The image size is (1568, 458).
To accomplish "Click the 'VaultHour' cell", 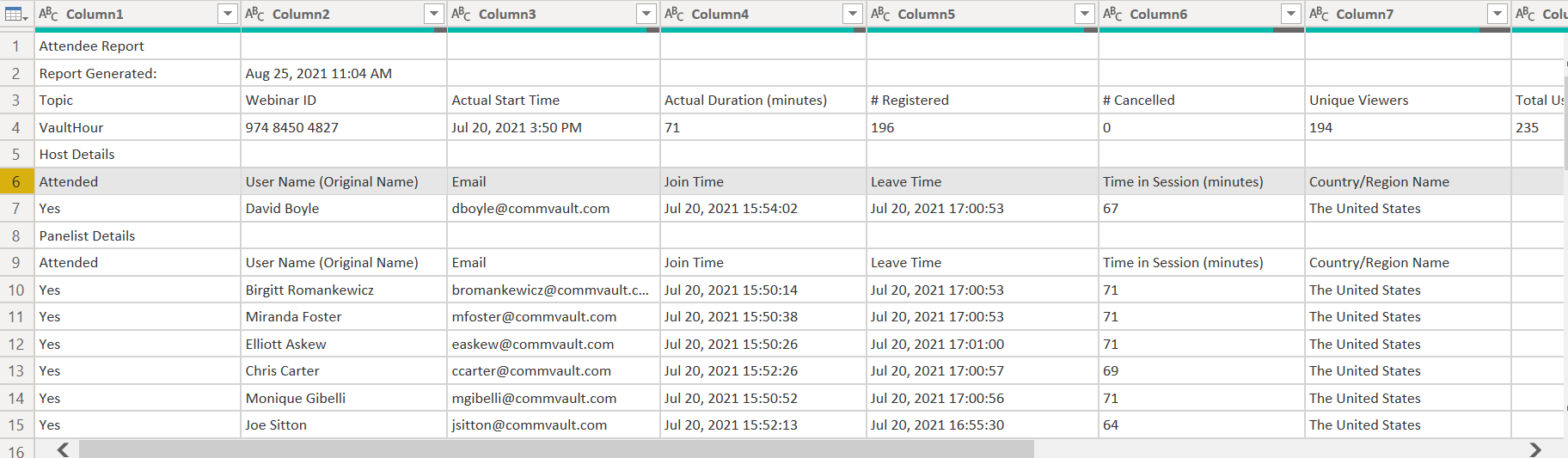I will pyautogui.click(x=138, y=127).
